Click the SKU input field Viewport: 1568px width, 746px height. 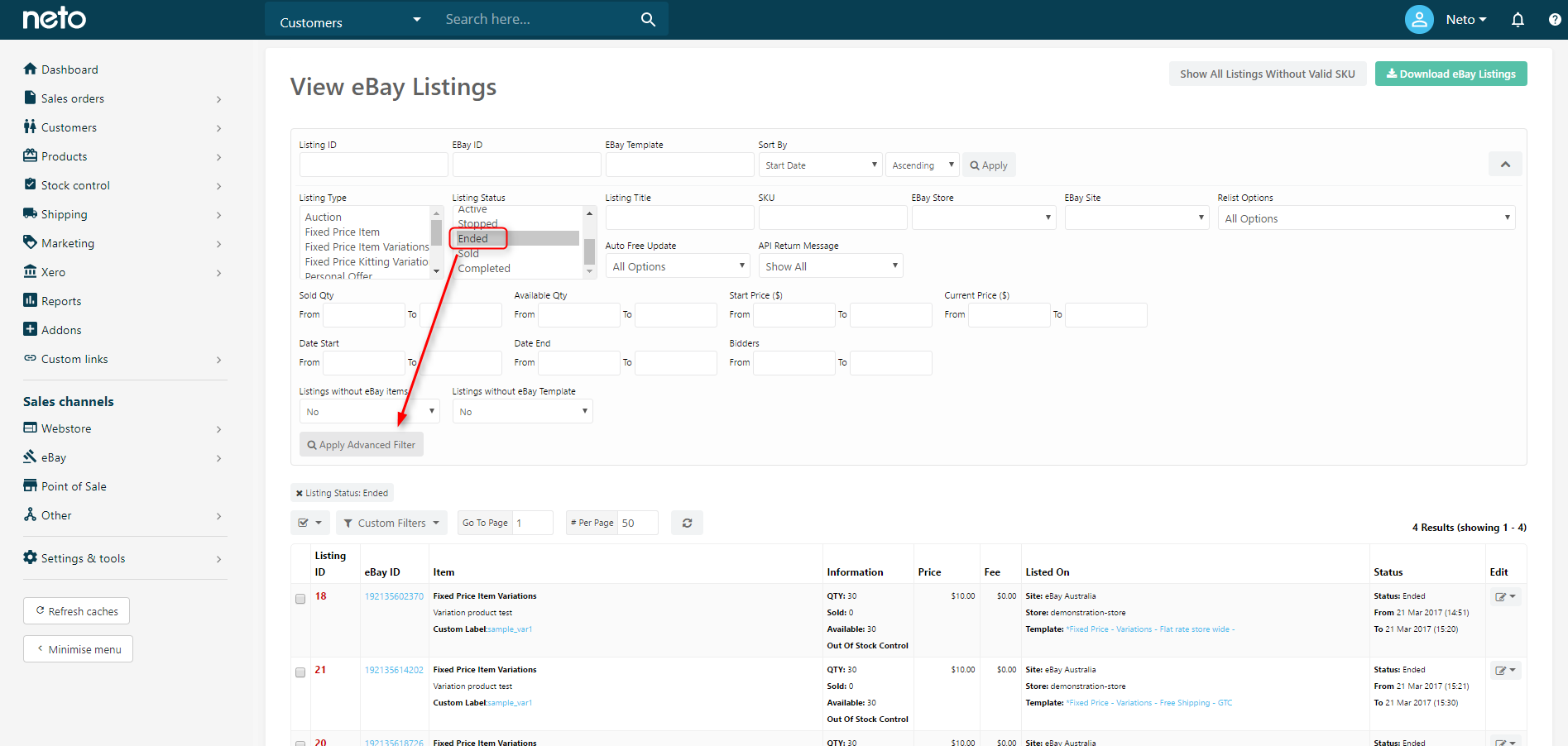pyautogui.click(x=833, y=218)
